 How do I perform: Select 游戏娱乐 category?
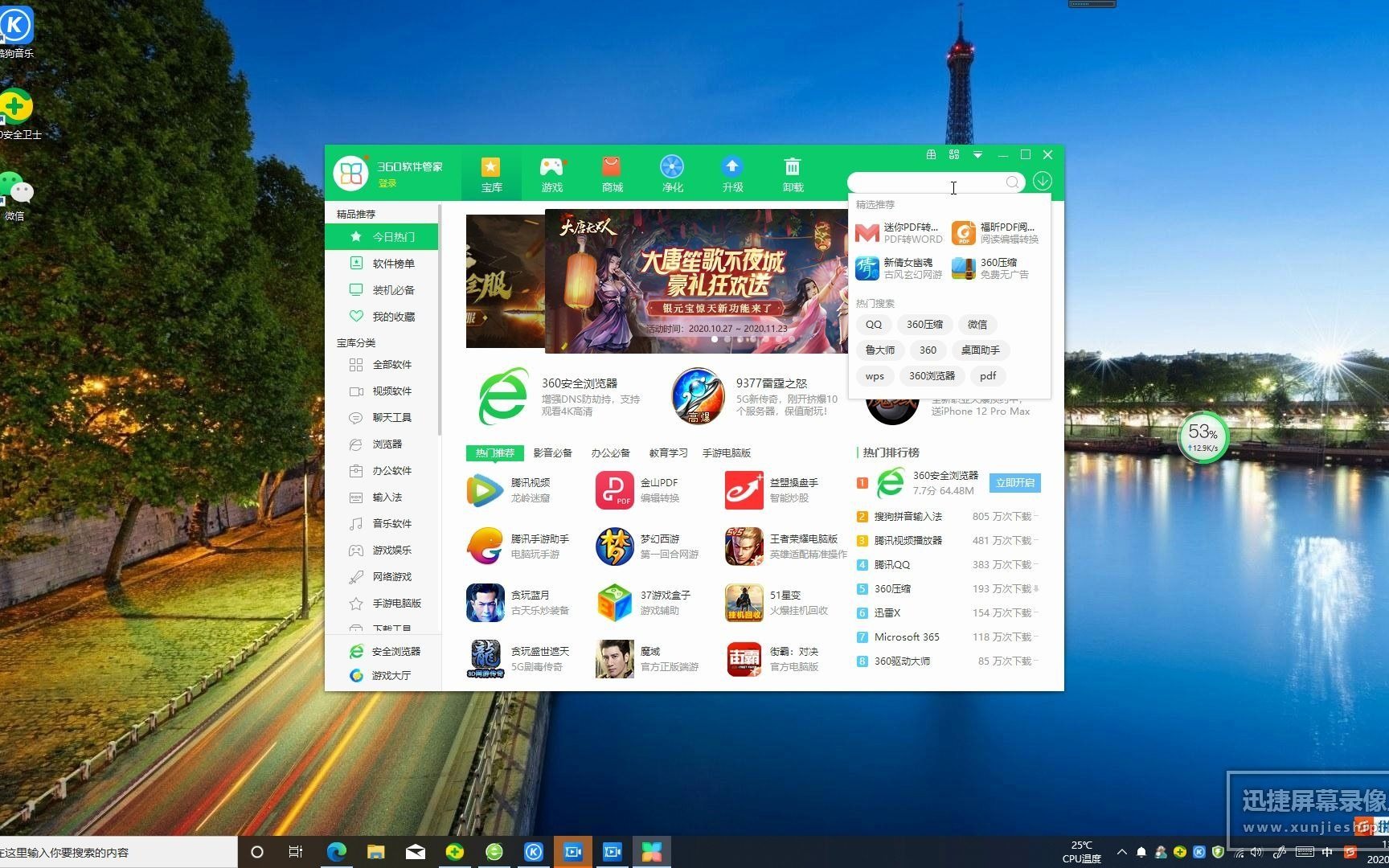[382, 551]
